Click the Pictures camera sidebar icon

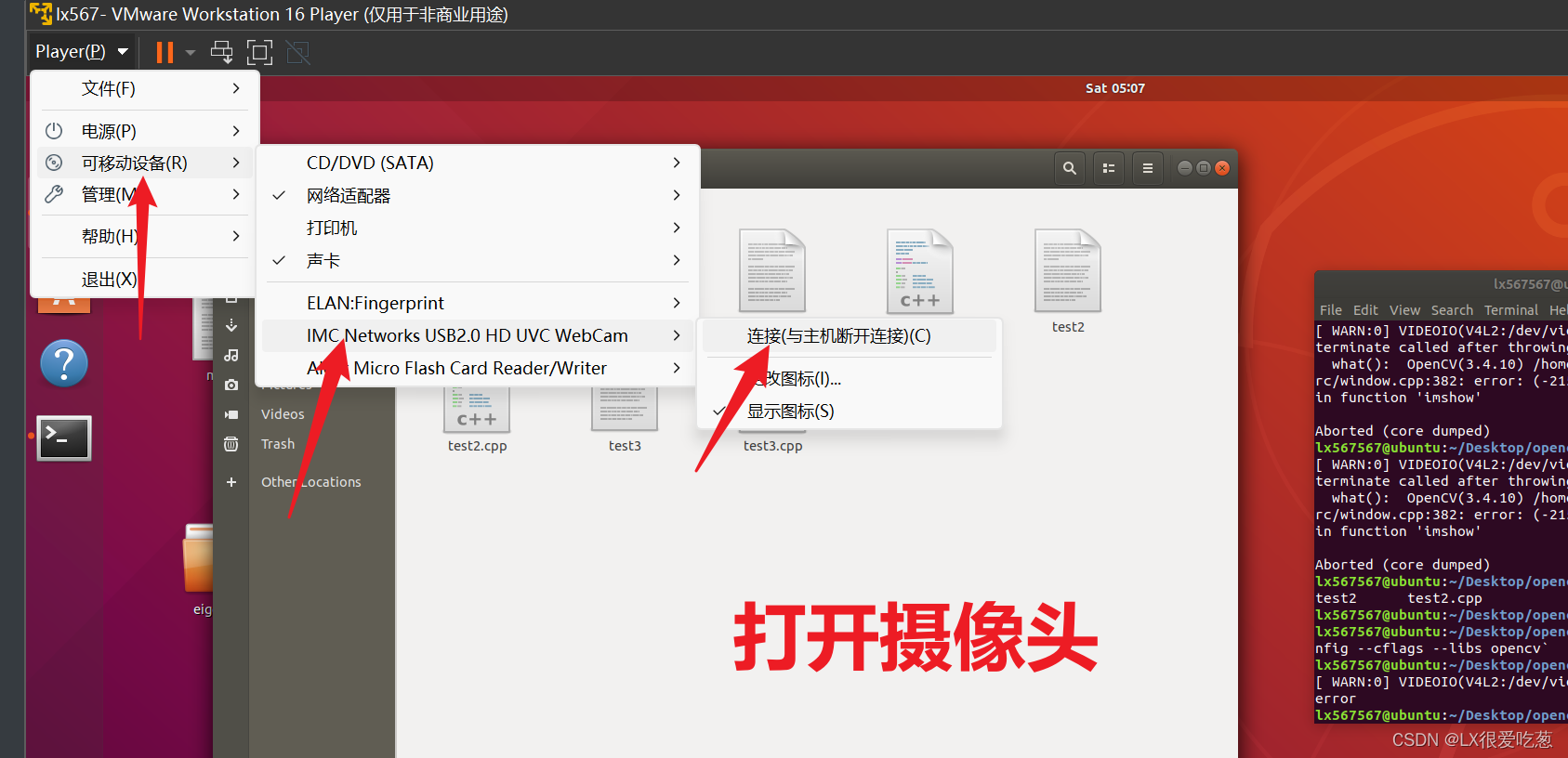[x=231, y=385]
